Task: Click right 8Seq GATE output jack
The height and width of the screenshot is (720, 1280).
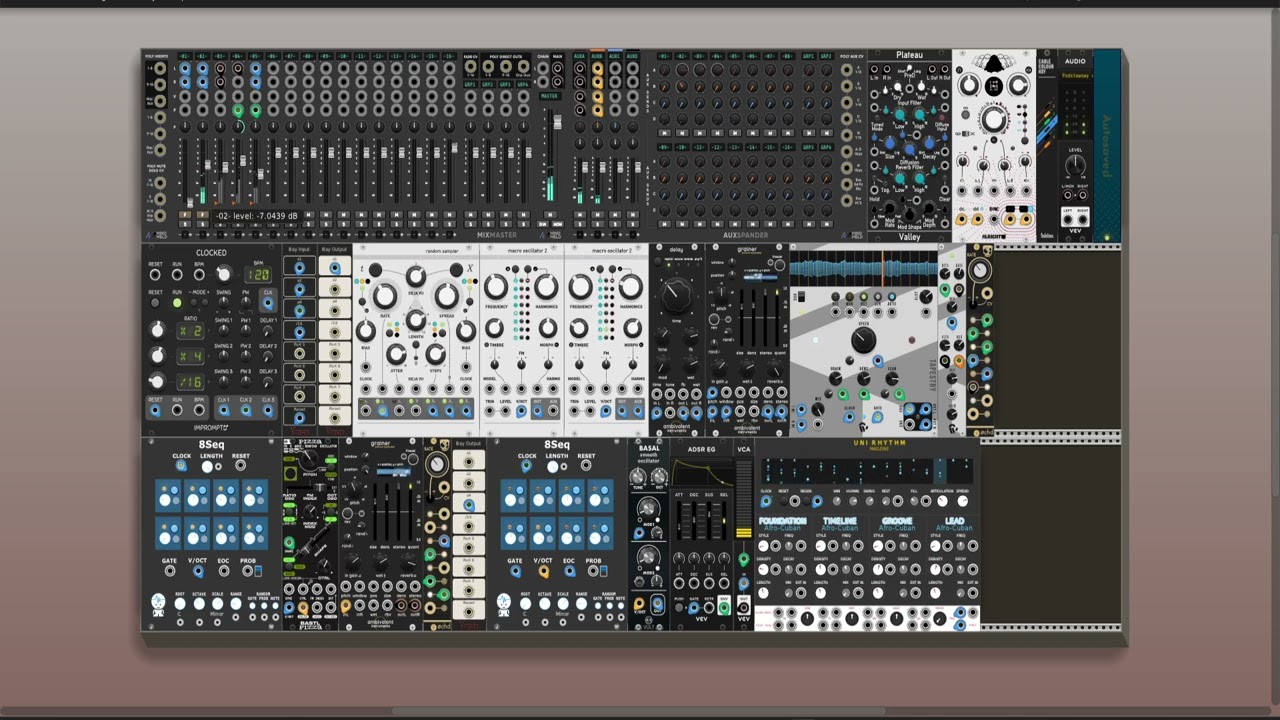Action: click(x=515, y=571)
